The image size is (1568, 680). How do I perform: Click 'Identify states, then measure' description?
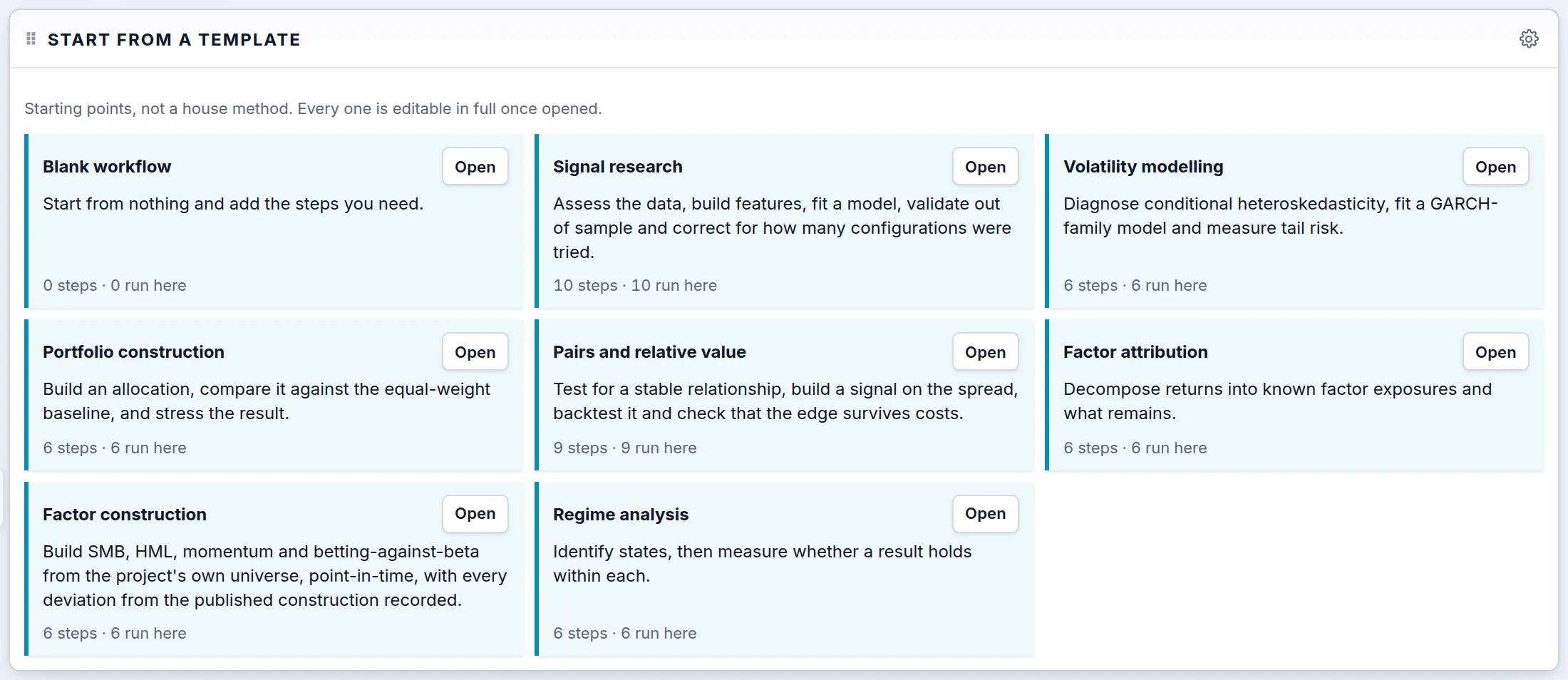pos(763,564)
